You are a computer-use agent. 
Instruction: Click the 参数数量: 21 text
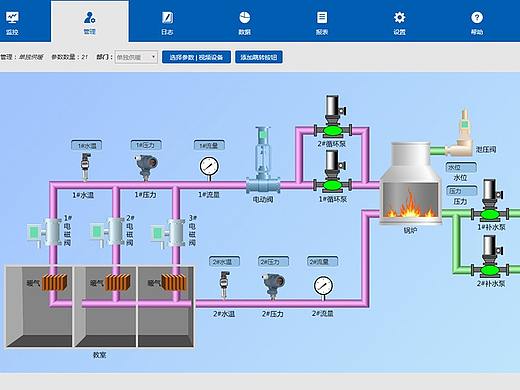pyautogui.click(x=70, y=57)
